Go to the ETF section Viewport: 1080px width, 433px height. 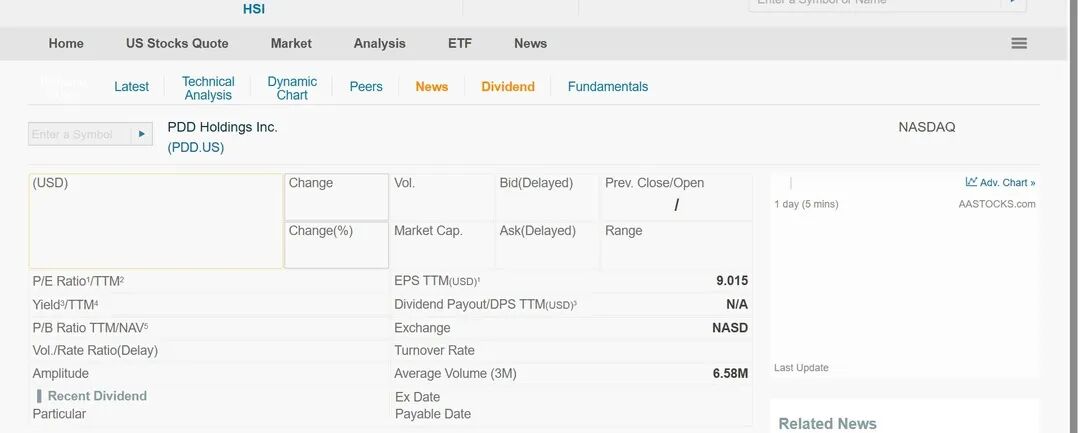click(460, 43)
